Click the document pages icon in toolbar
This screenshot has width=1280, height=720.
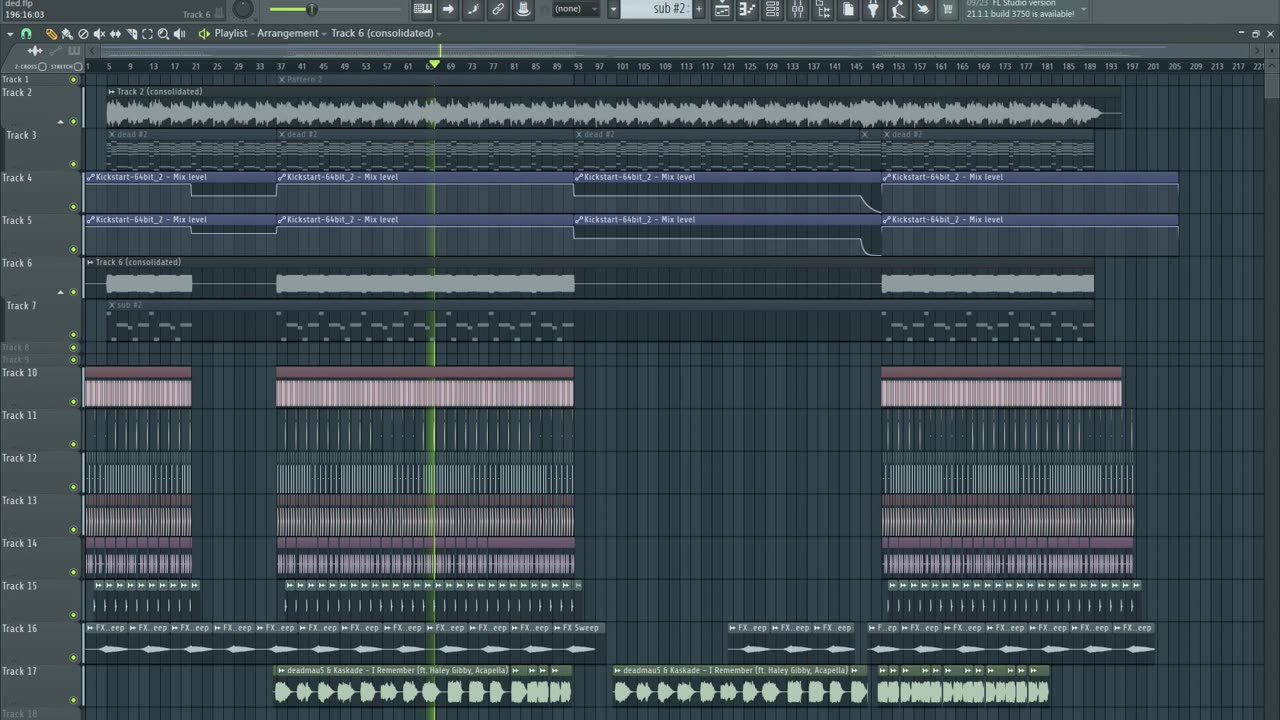(848, 9)
